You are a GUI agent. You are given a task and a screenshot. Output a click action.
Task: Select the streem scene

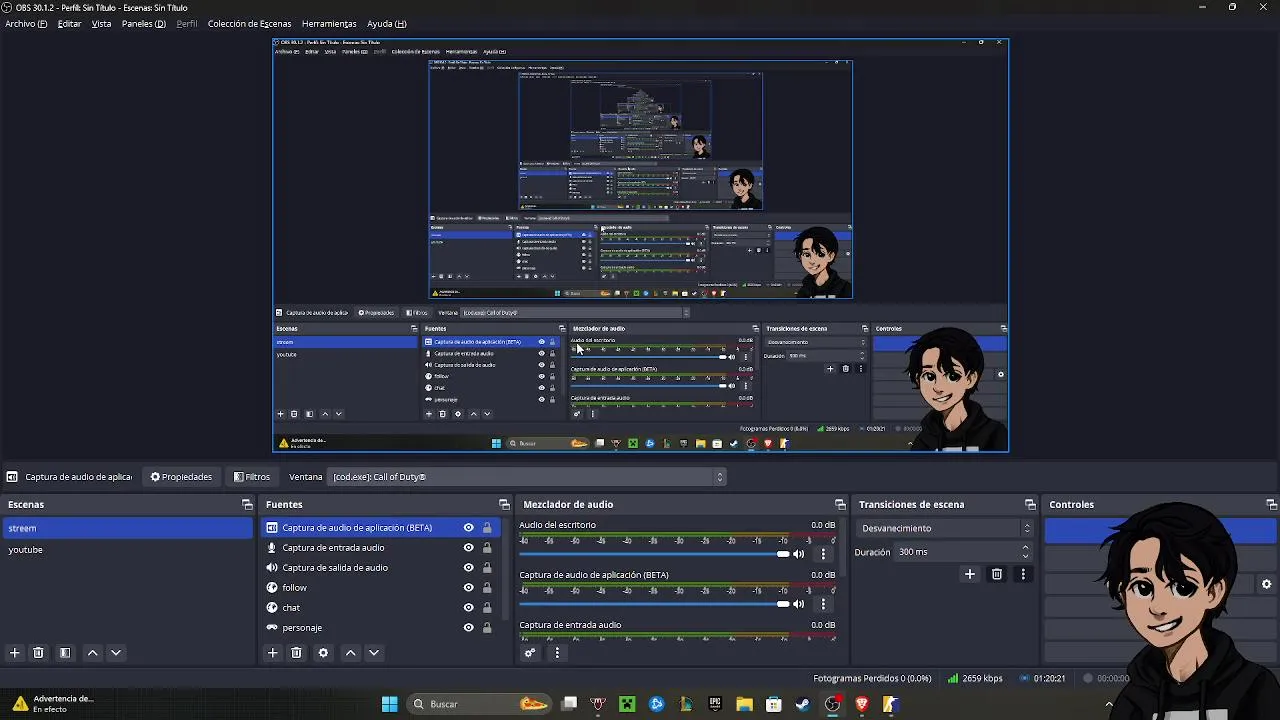point(127,528)
